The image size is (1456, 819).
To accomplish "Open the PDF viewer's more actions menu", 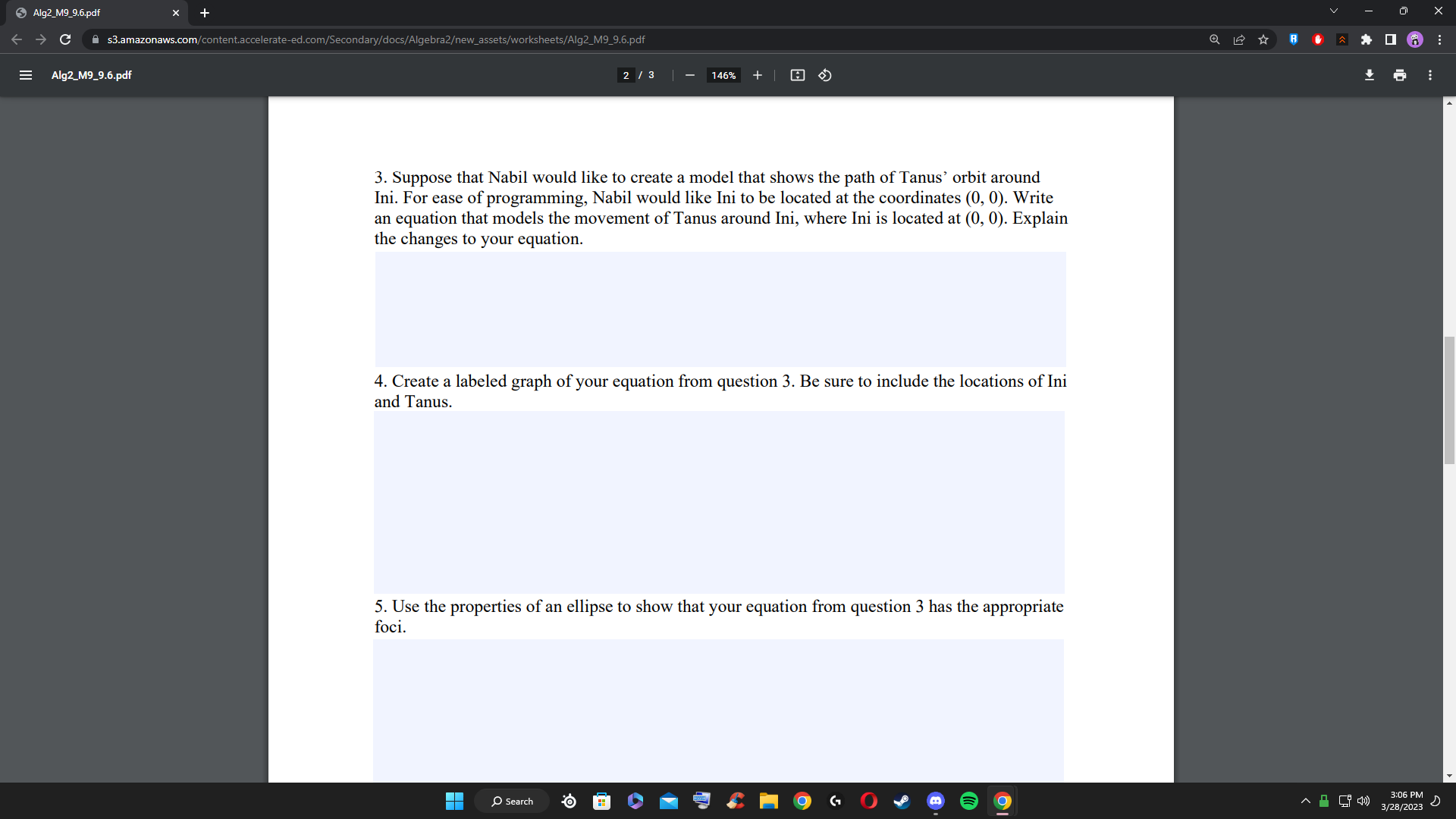I will click(1429, 75).
